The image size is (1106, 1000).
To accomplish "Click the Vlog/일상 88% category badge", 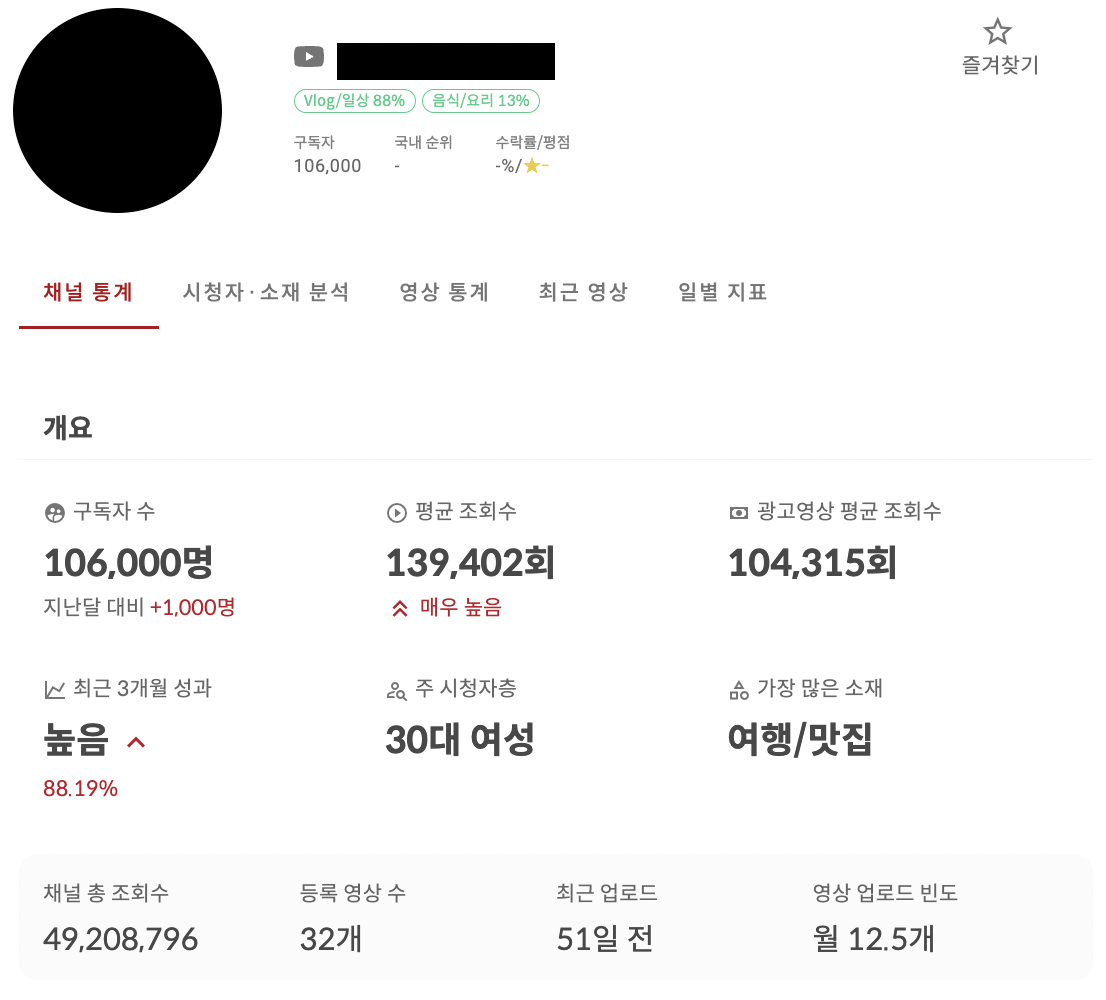I will pyautogui.click(x=354, y=100).
